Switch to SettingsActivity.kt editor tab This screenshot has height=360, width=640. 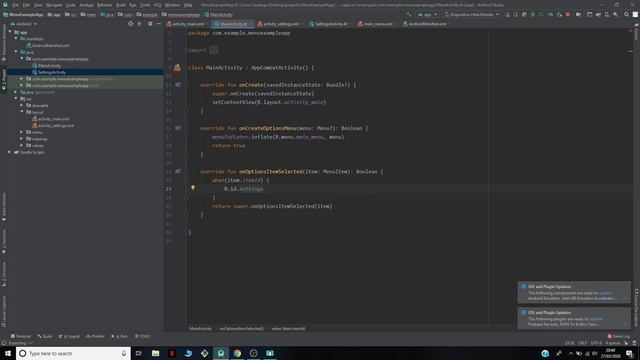coord(329,24)
